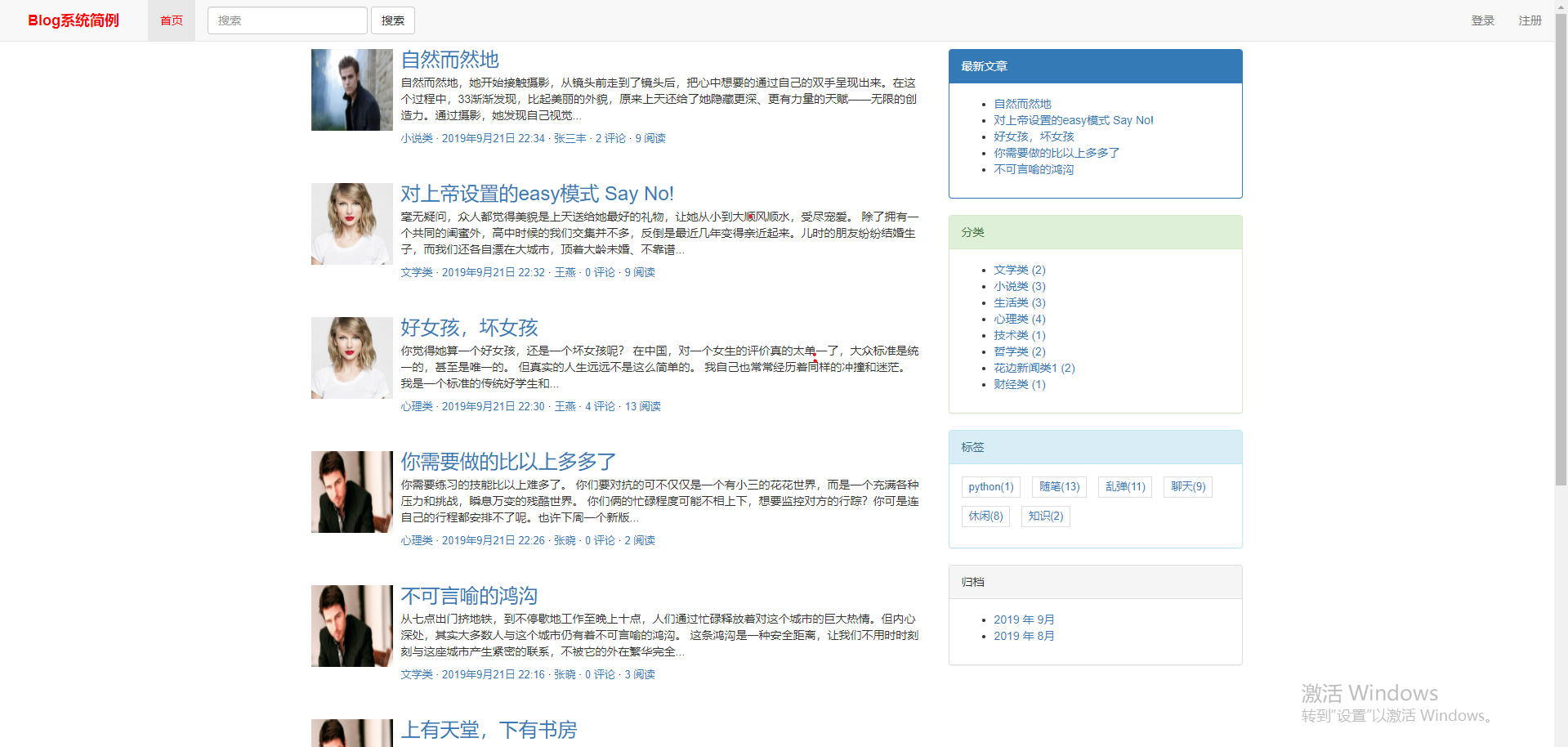
Task: Open 哲学类 (2) category
Action: [x=1020, y=351]
